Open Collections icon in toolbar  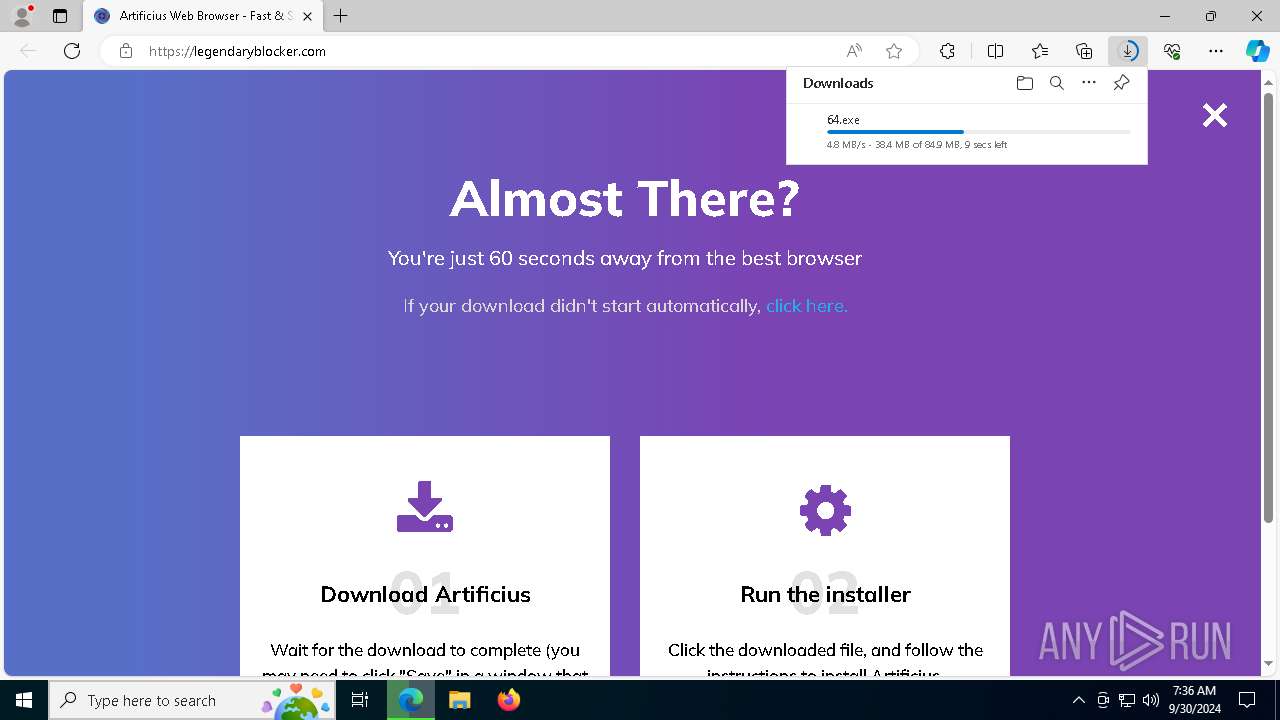(1084, 51)
